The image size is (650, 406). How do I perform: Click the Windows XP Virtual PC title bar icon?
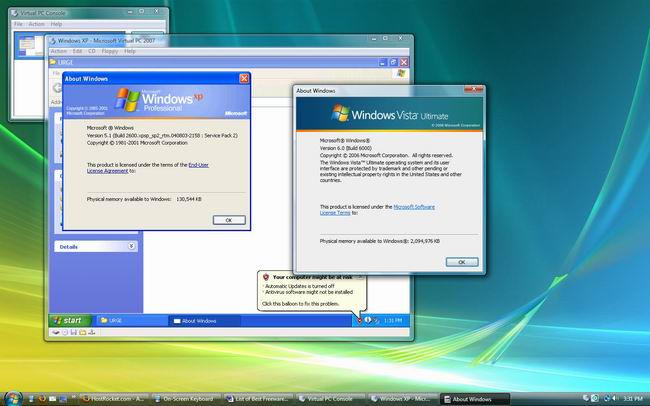[52, 41]
